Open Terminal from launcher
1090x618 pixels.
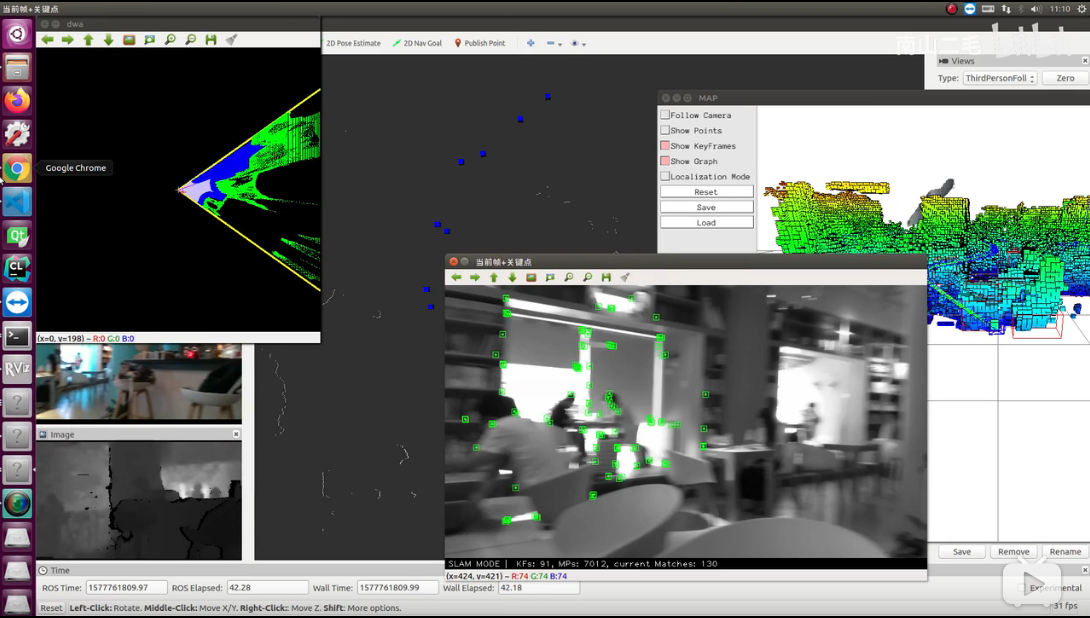click(x=17, y=336)
